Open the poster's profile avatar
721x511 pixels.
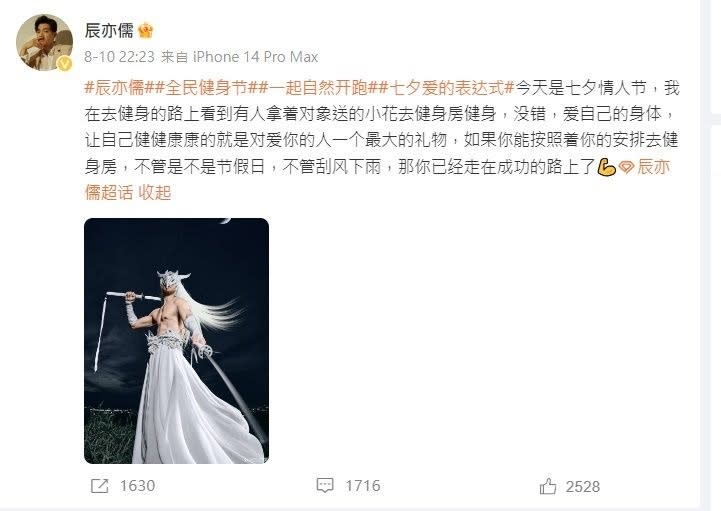pyautogui.click(x=44, y=43)
